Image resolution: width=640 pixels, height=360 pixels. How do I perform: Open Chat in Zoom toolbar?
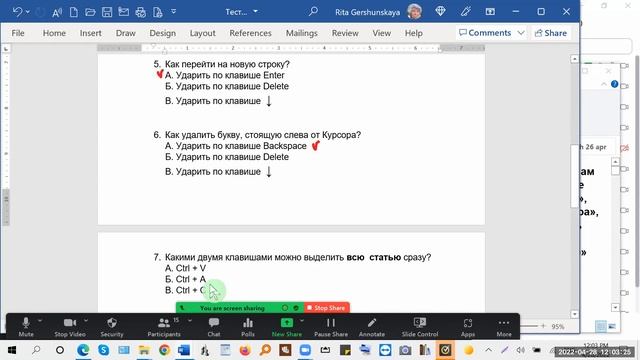point(214,327)
